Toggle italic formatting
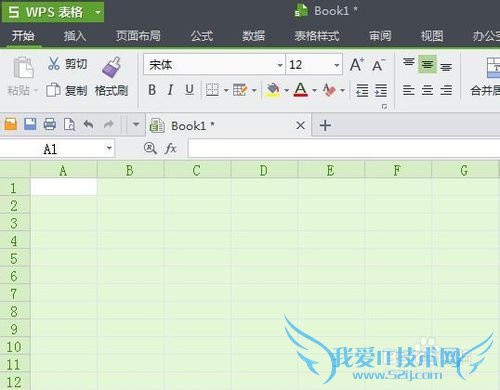 (170, 90)
